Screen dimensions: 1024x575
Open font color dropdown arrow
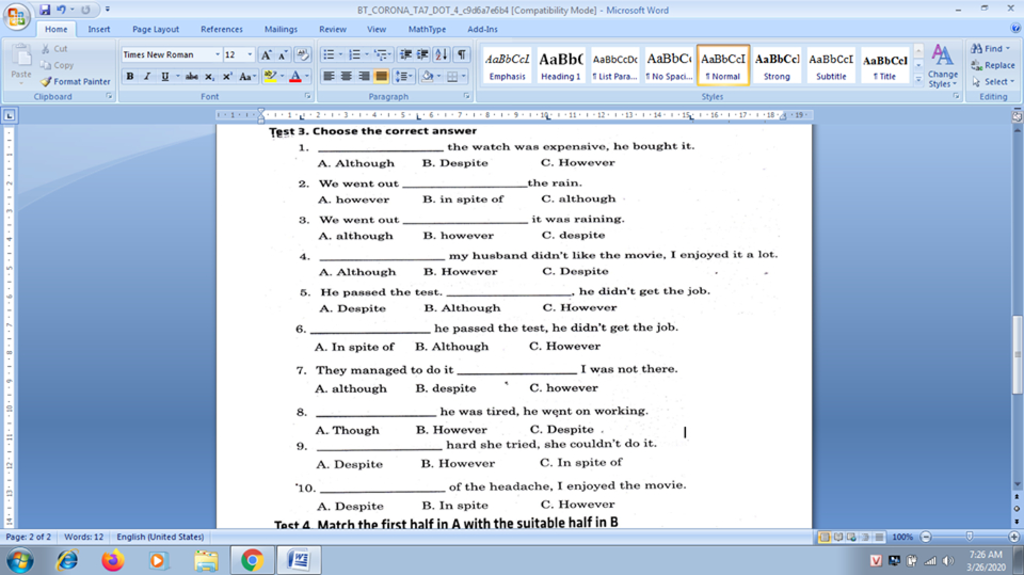point(306,76)
